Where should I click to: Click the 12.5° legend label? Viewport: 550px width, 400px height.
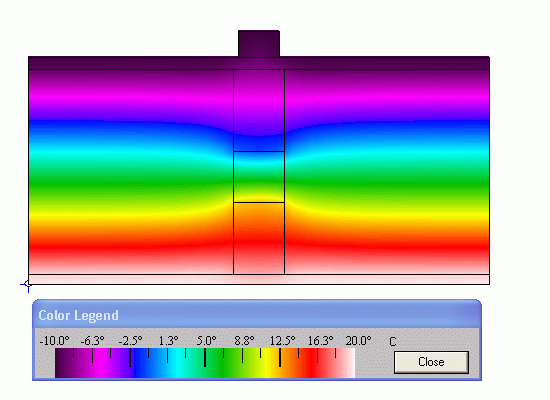coord(282,341)
